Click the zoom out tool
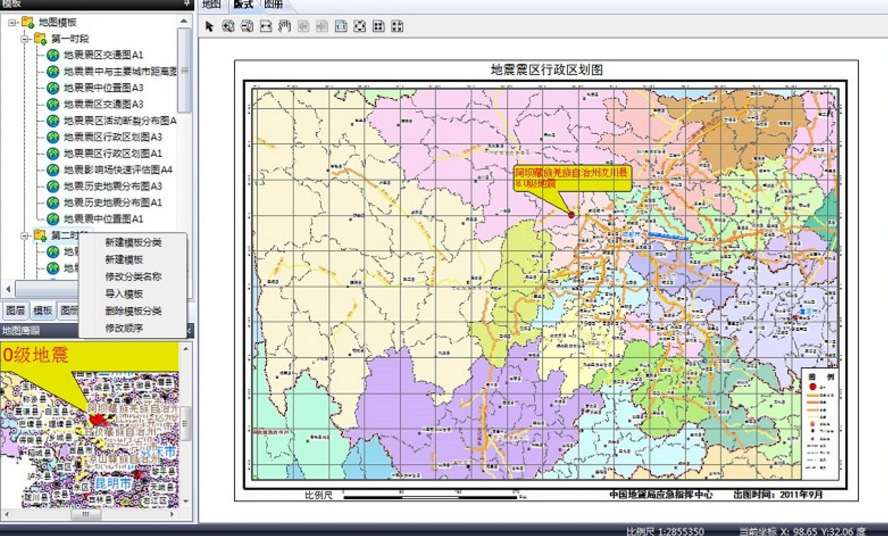888x536 pixels. tap(246, 26)
